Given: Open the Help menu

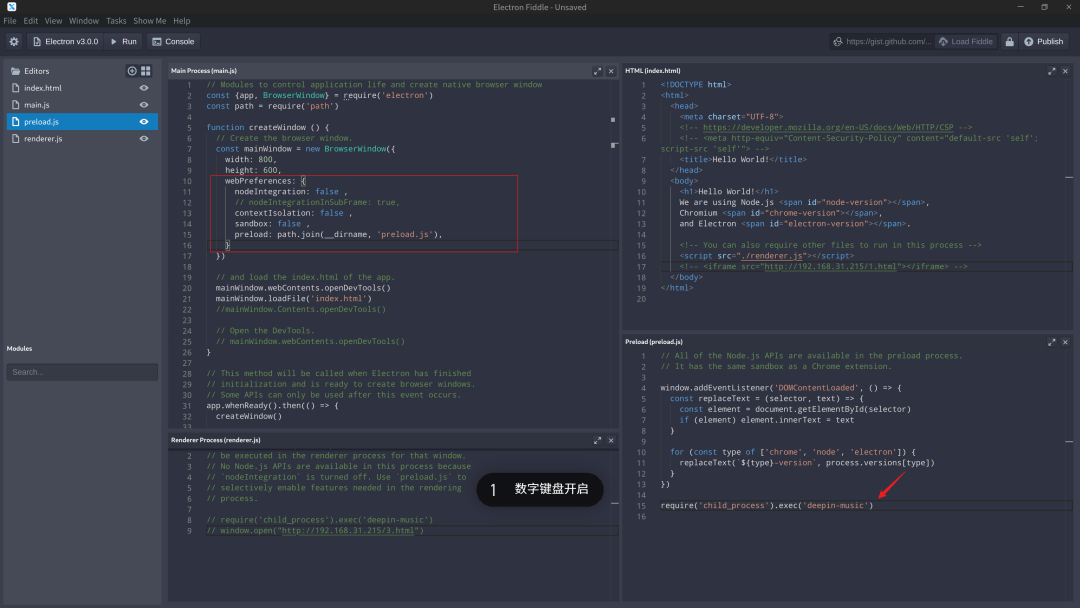Looking at the screenshot, I should (x=182, y=21).
